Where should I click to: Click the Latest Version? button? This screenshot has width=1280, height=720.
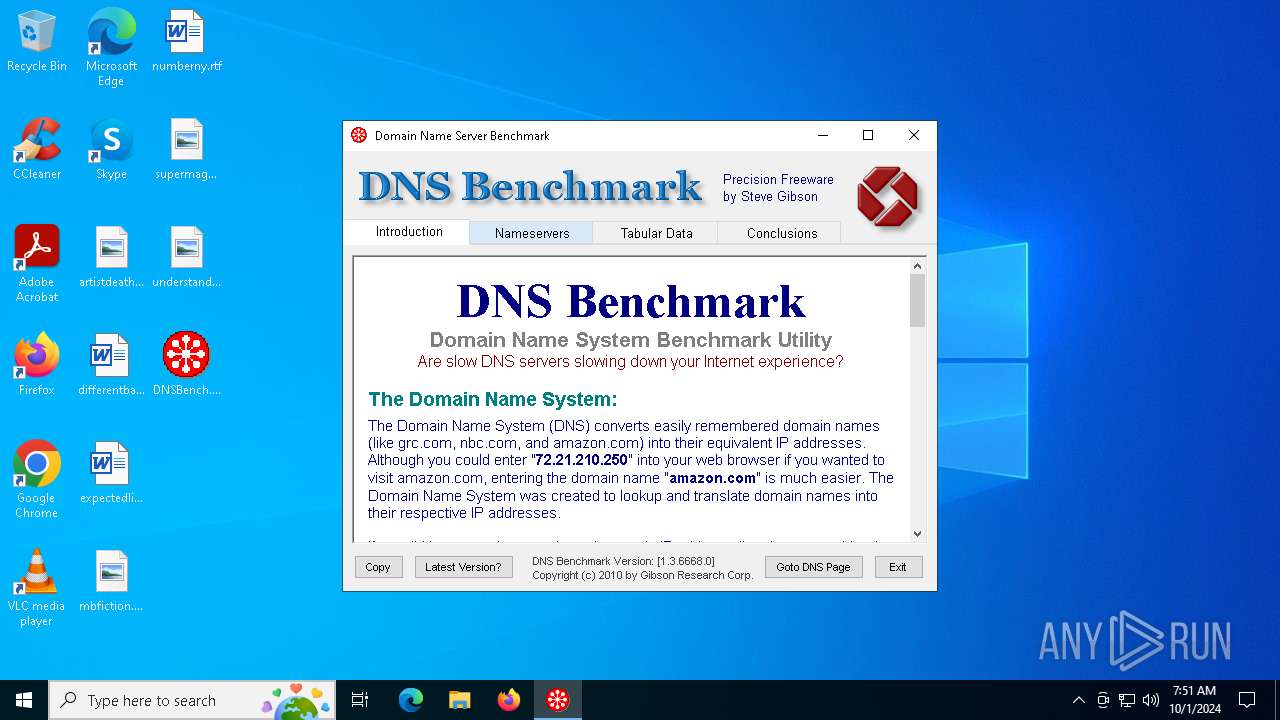463,567
